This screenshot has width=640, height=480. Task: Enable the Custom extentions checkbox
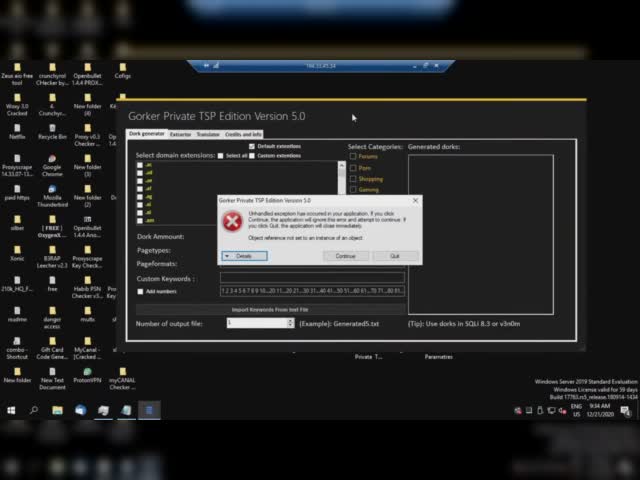click(x=252, y=156)
